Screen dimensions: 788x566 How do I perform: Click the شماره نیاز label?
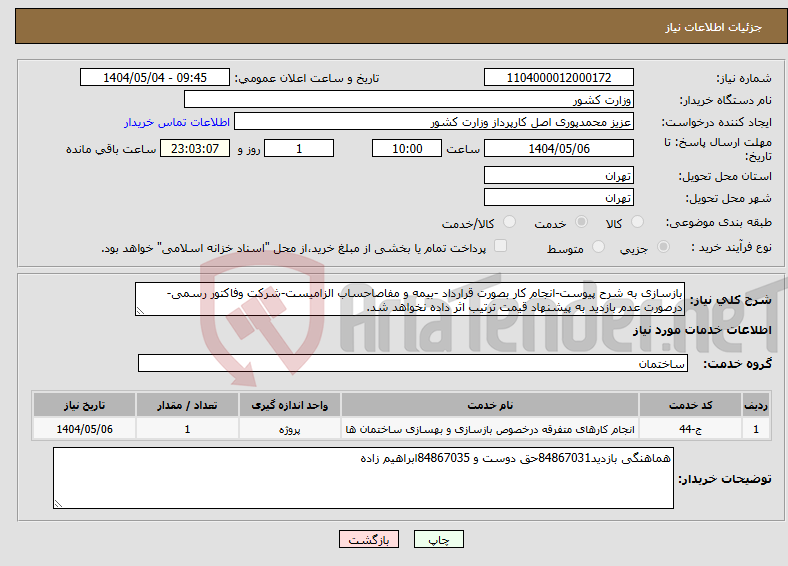click(x=744, y=78)
